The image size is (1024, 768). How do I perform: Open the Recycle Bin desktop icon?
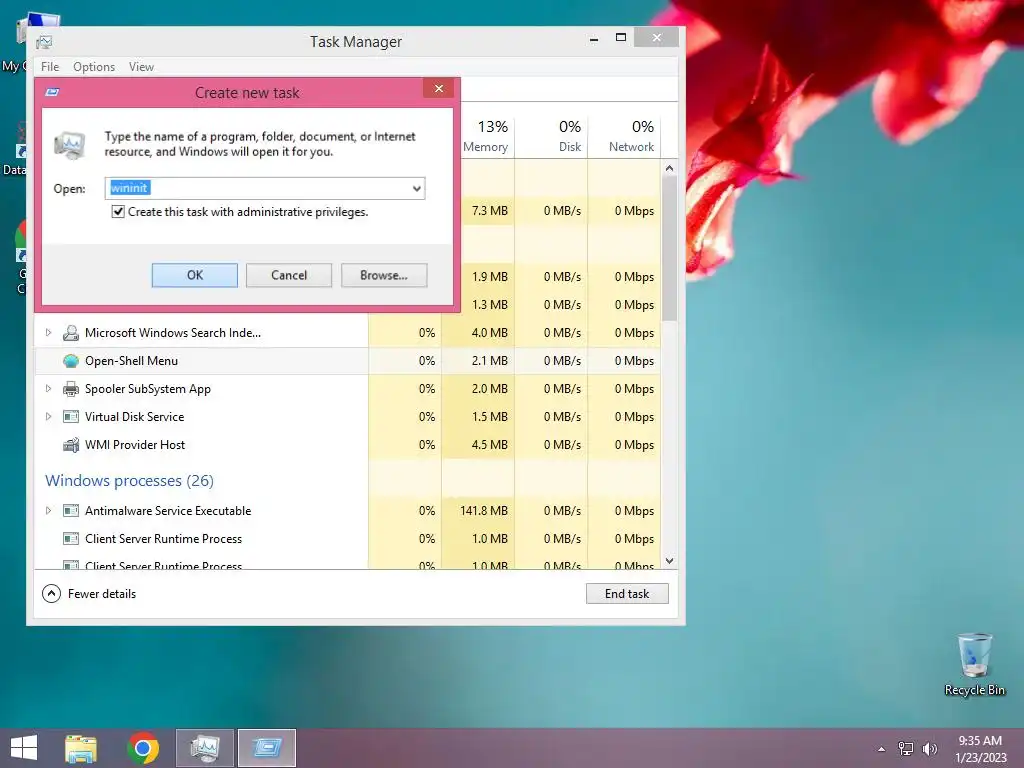974,665
